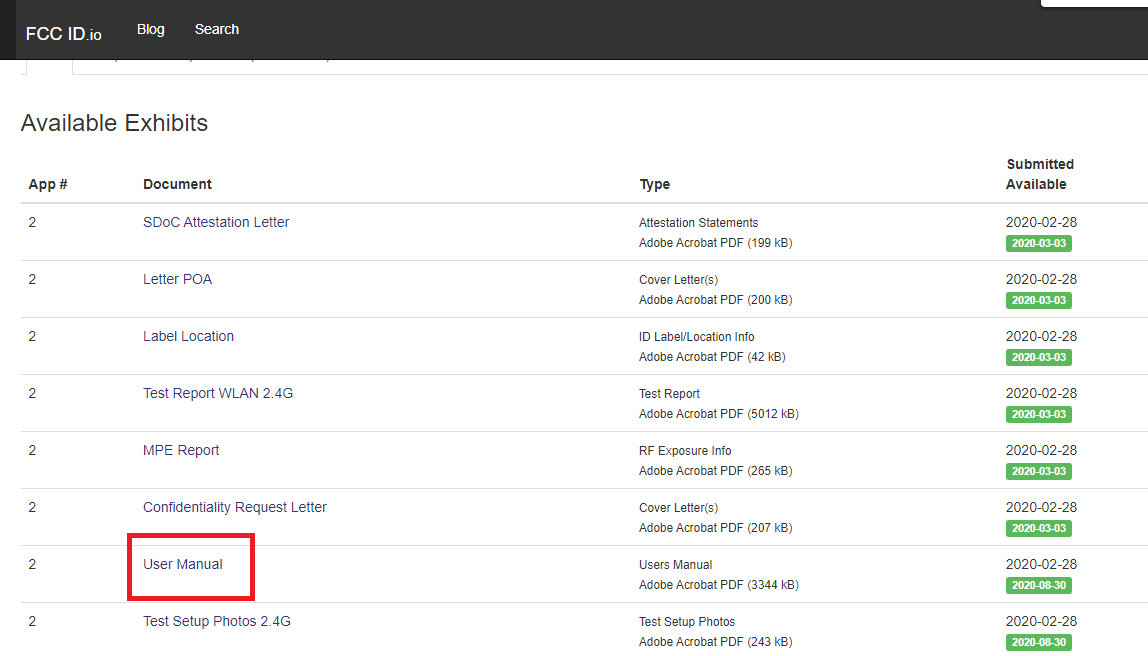Click the green date badge in the Test Setup Photos row
Image resolution: width=1148 pixels, height=656 pixels.
(1038, 642)
